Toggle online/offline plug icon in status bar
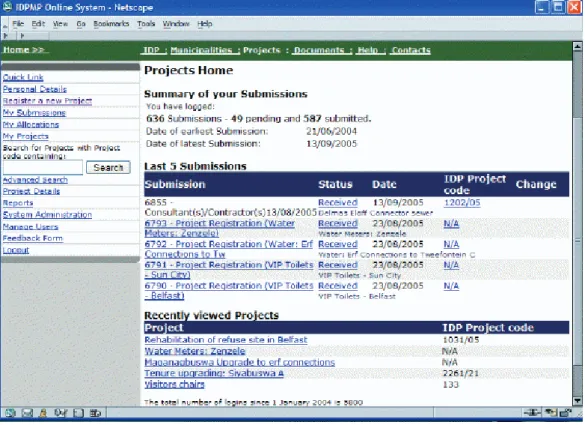The height and width of the screenshot is (425, 585). 532,412
